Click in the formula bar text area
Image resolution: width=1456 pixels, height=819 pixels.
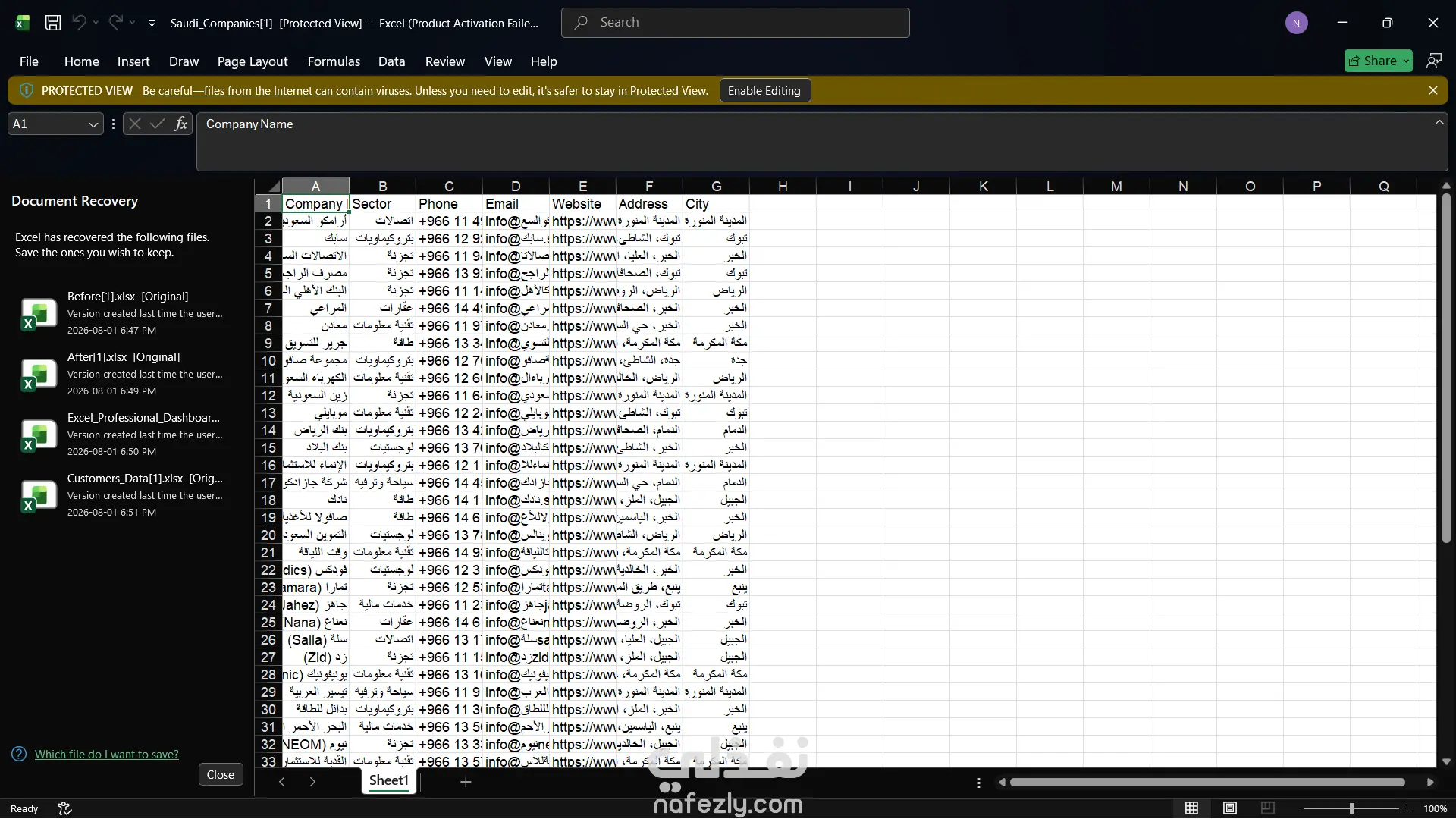815,142
